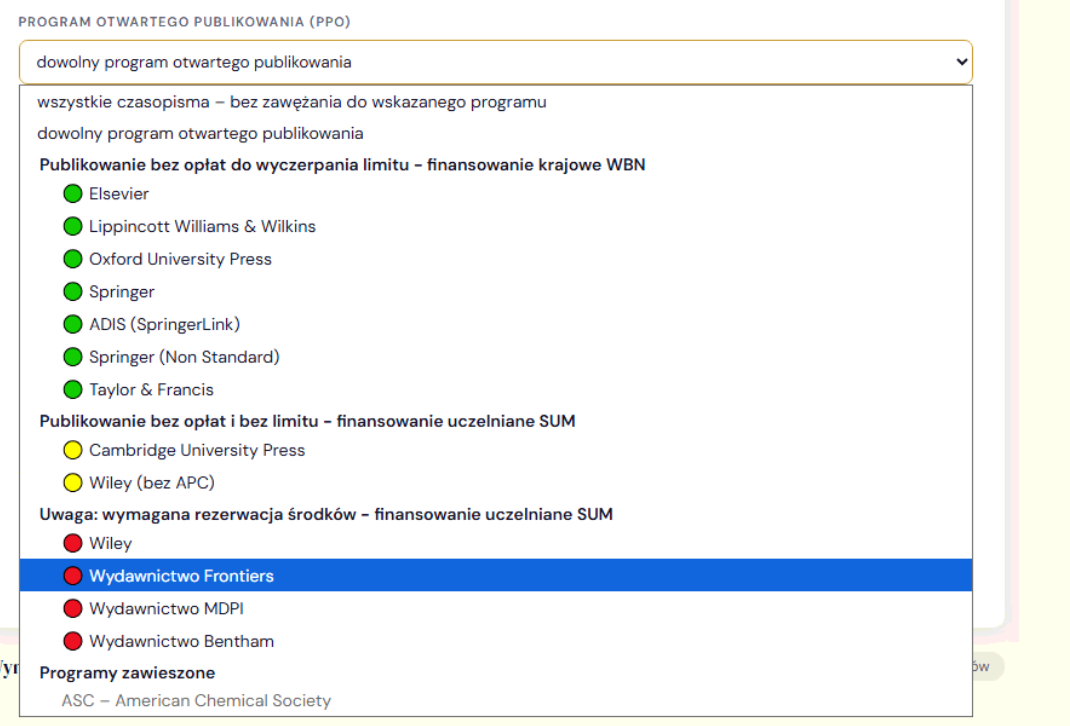Choose Oxford University Press option
The width and height of the screenshot is (1070, 726).
(x=496, y=259)
